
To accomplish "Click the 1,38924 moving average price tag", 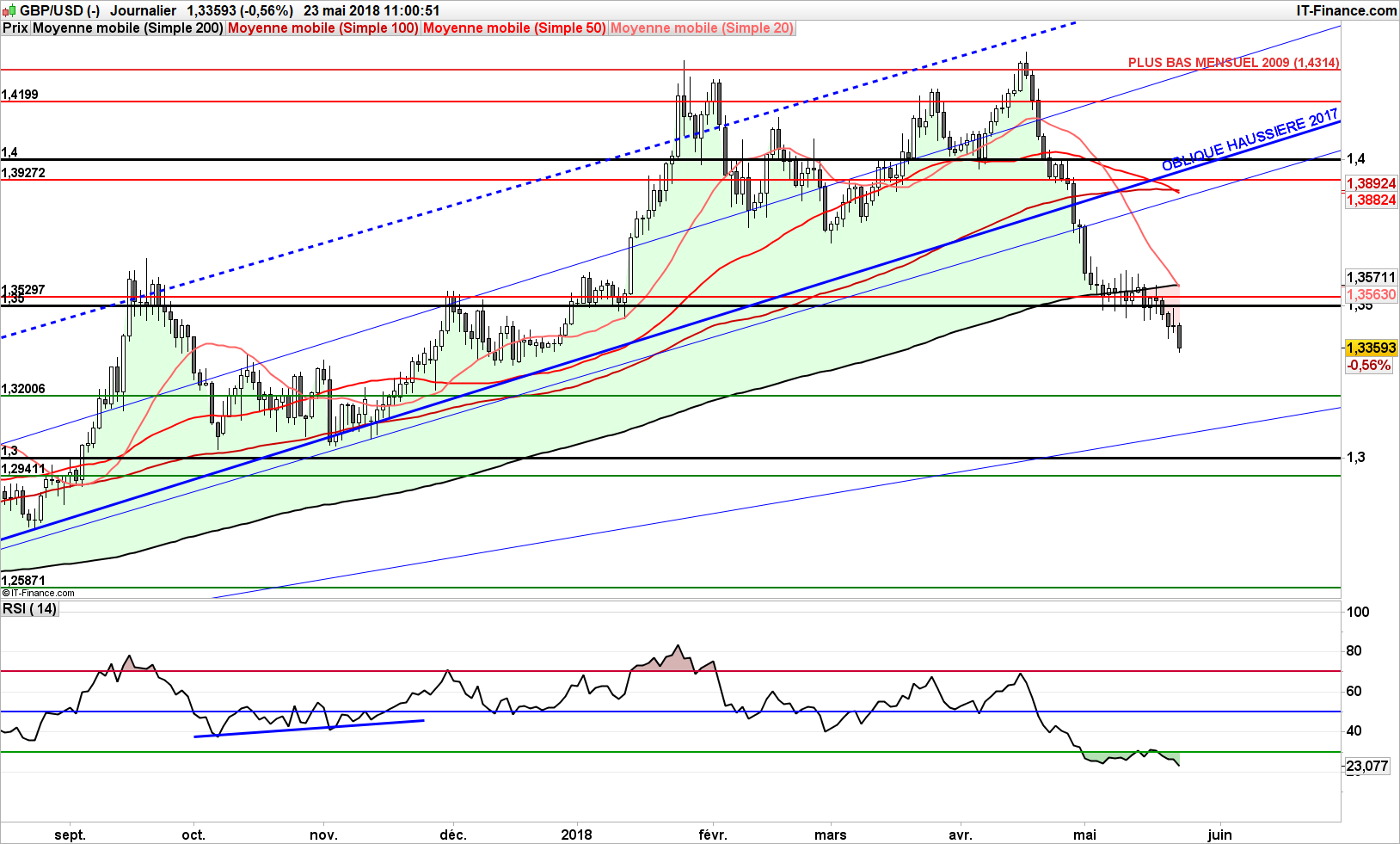I will pyautogui.click(x=1372, y=184).
